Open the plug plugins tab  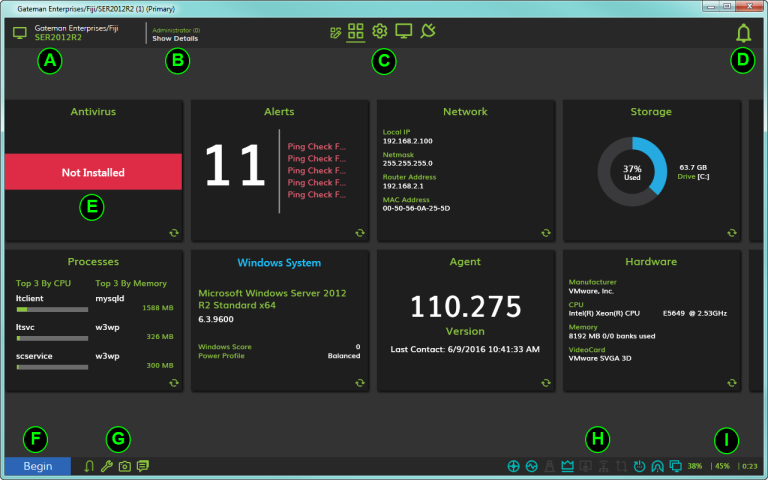(x=428, y=31)
